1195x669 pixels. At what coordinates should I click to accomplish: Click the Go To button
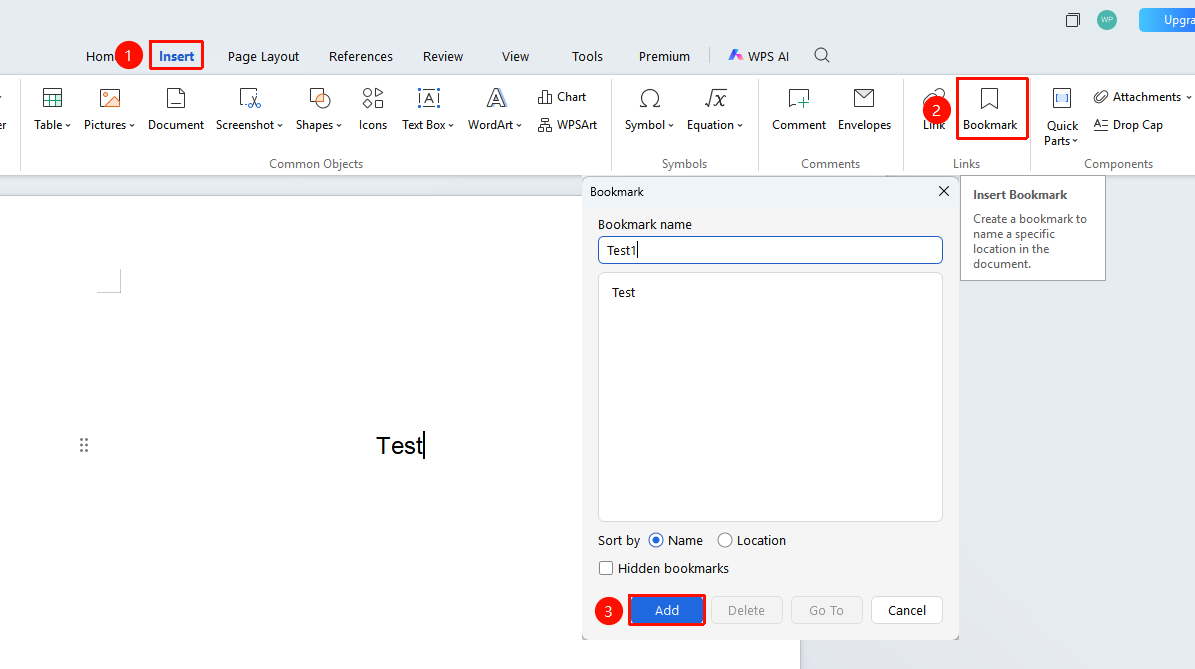[x=826, y=610]
